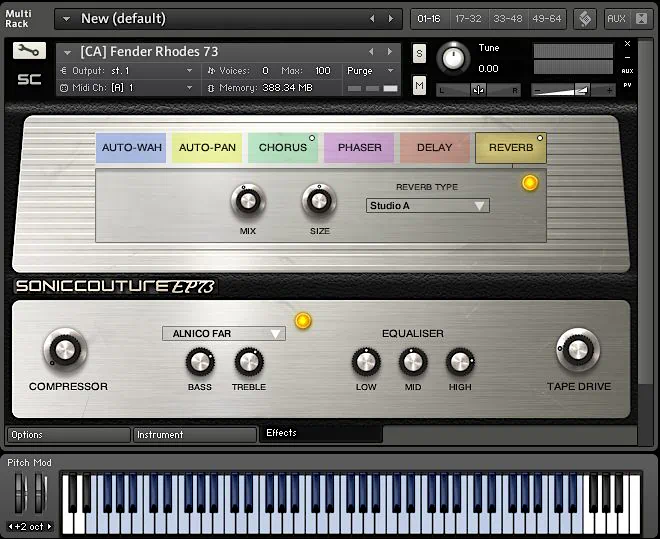Select the CHORUS effect tab
660x539 pixels.
[x=283, y=148]
